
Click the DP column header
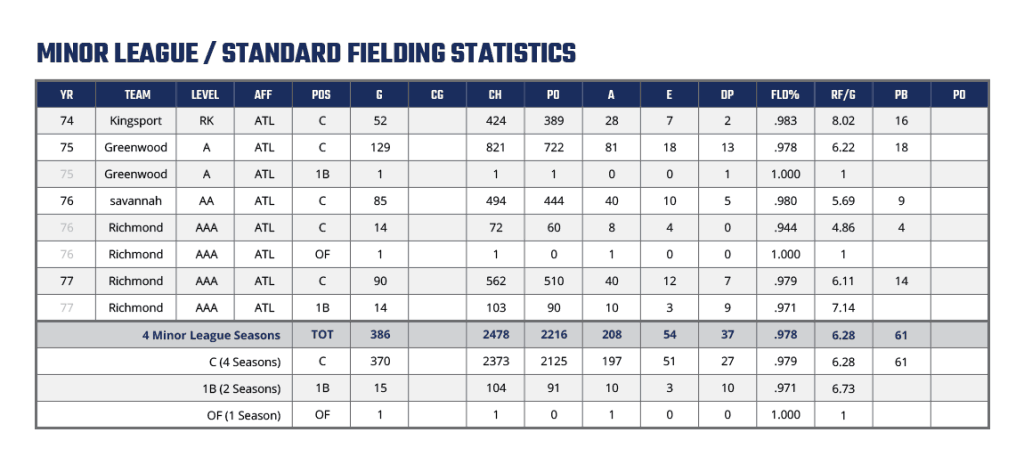click(x=727, y=95)
